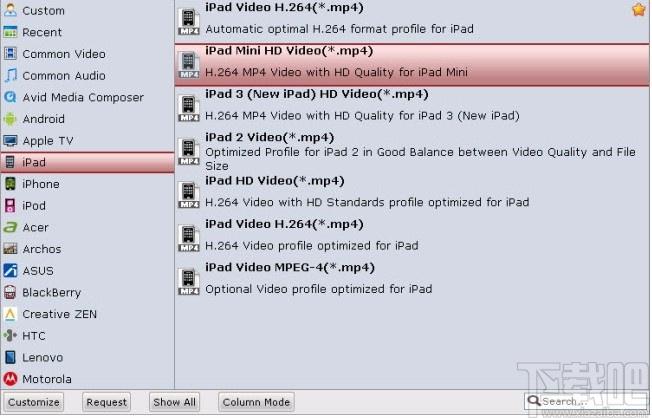652x418 pixels.
Task: Select the Lenovo icon
Action: [x=10, y=357]
